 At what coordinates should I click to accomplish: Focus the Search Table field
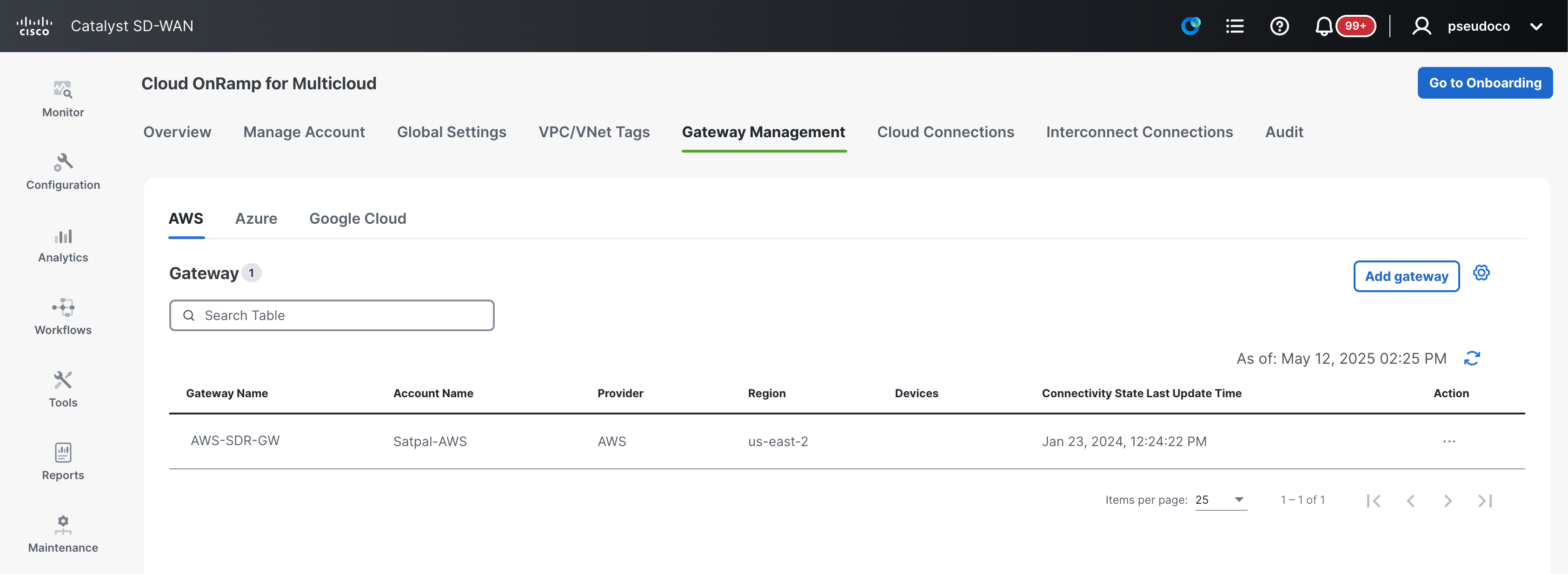(332, 315)
